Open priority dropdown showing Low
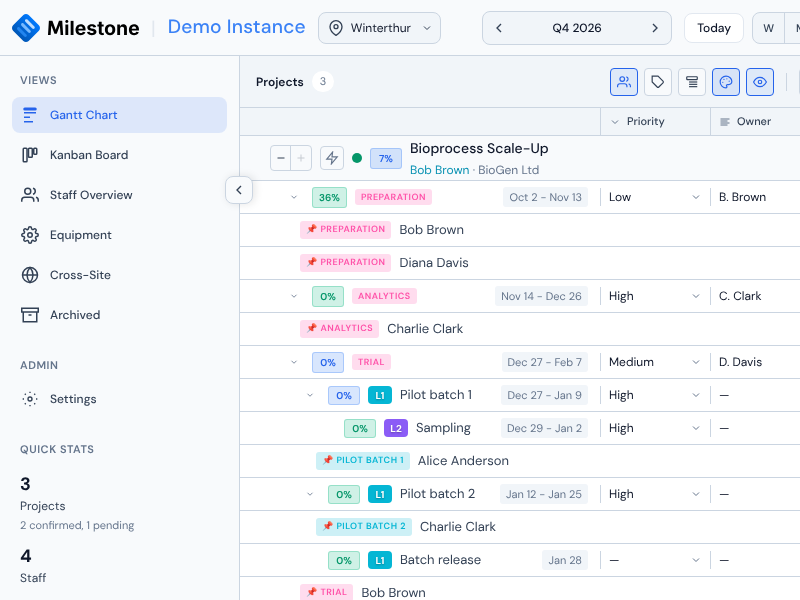This screenshot has height=600, width=800. tap(654, 197)
